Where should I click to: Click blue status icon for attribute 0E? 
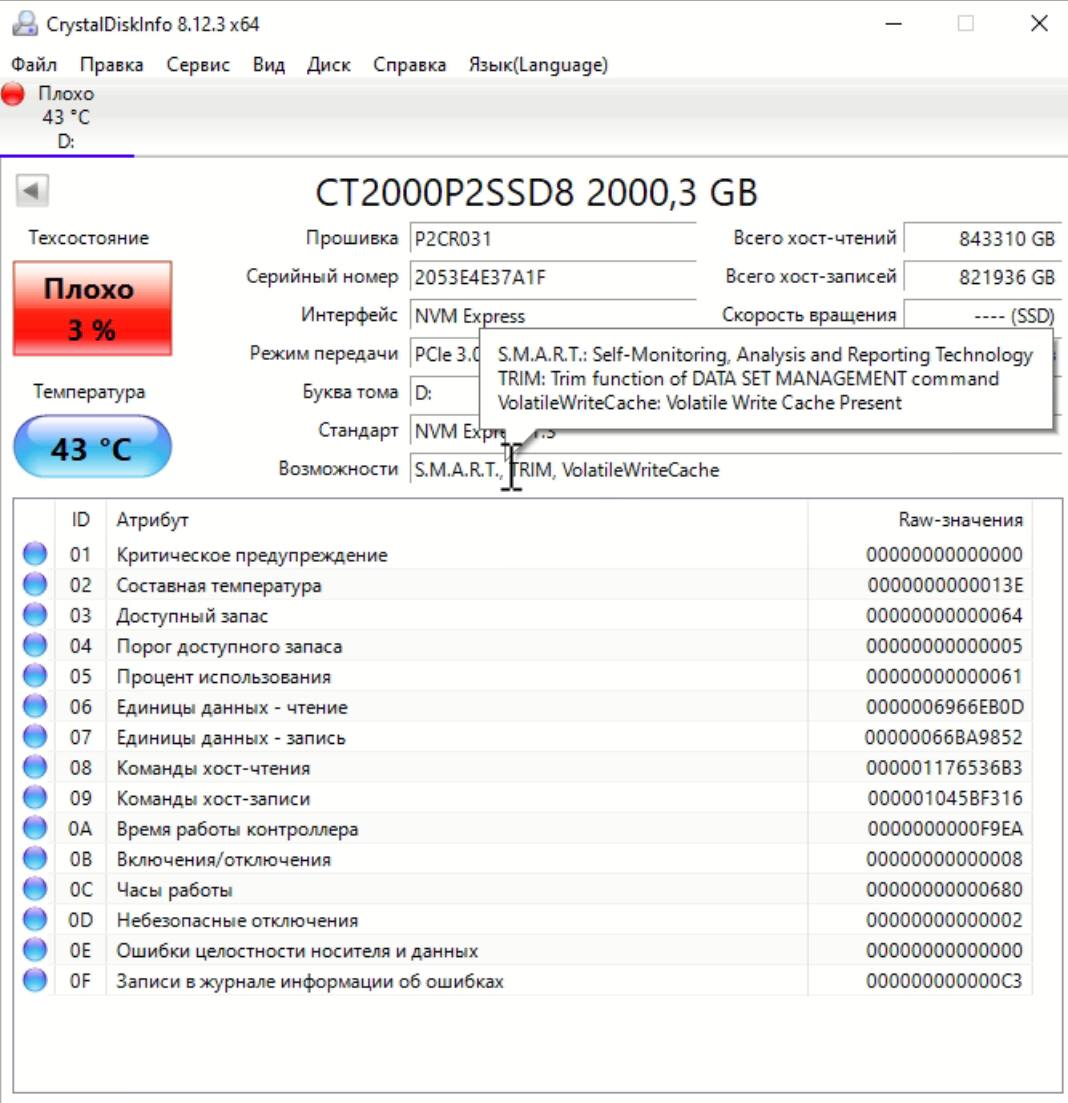click(x=34, y=950)
